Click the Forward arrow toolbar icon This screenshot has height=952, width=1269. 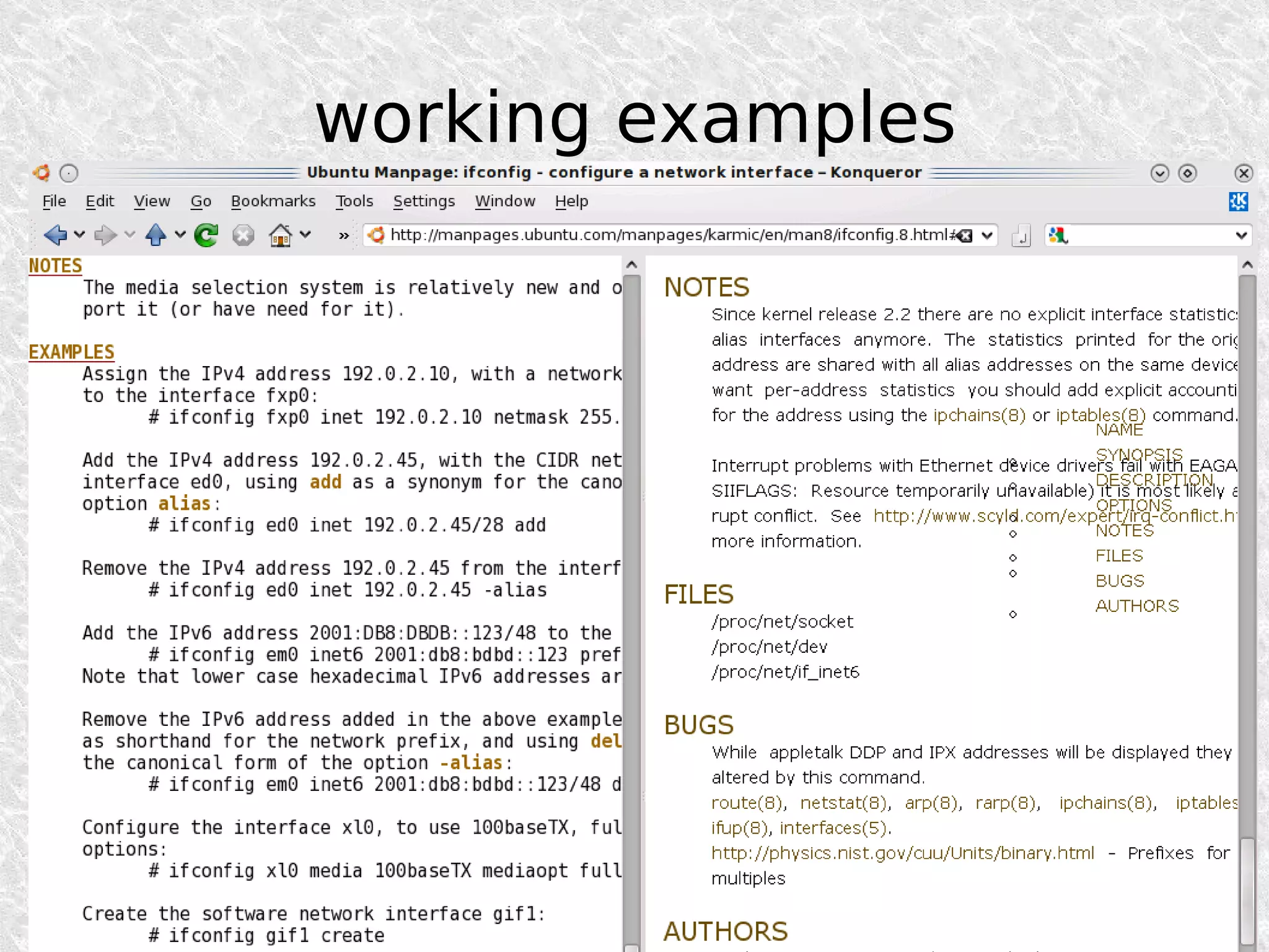(105, 235)
